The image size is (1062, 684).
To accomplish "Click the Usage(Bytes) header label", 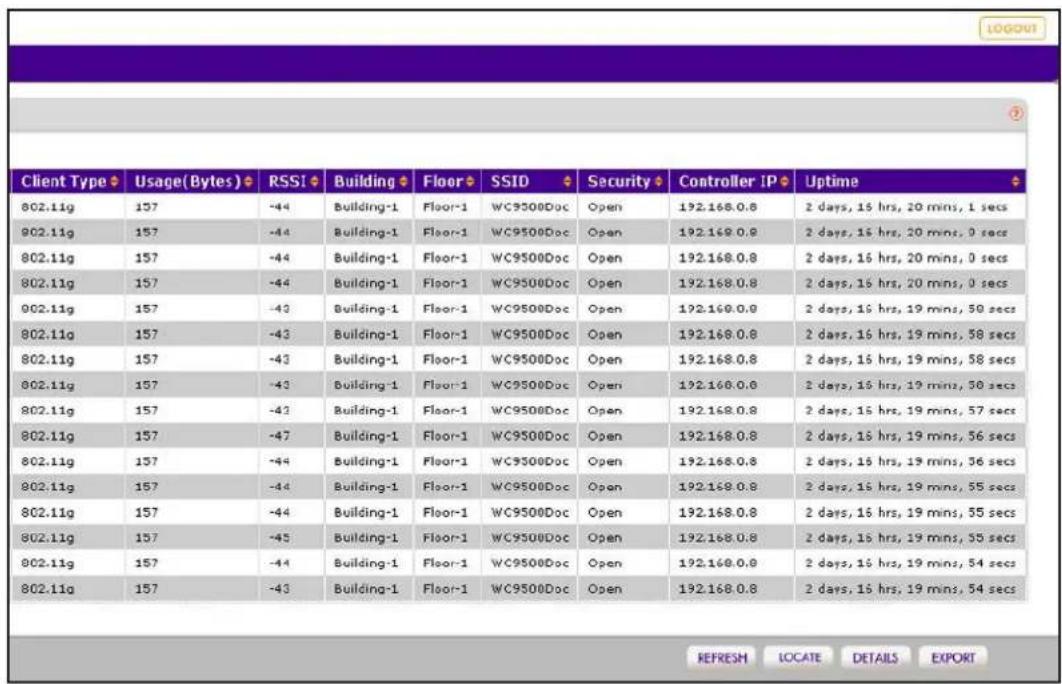I will tap(188, 181).
